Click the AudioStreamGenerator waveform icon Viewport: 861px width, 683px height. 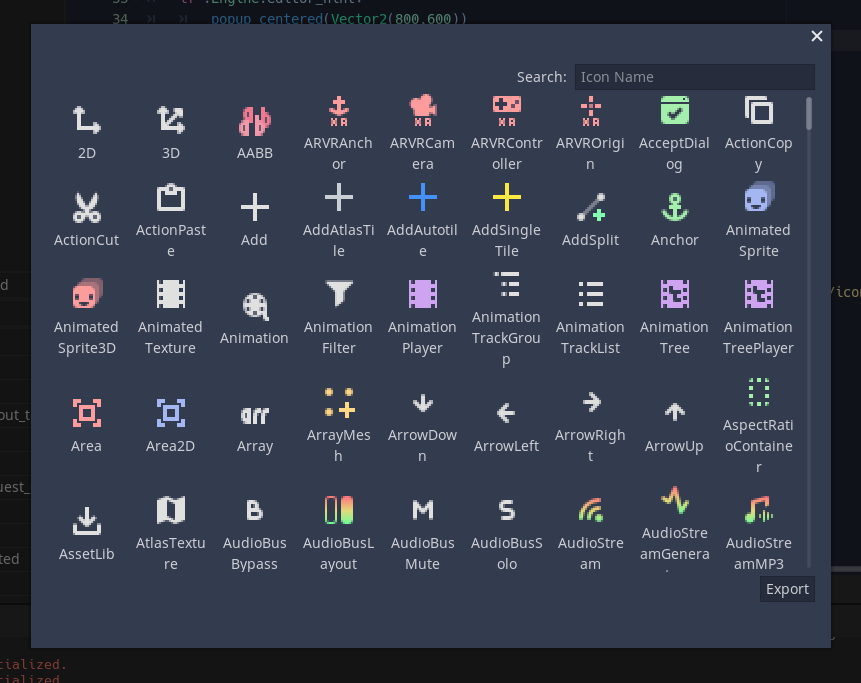[675, 500]
